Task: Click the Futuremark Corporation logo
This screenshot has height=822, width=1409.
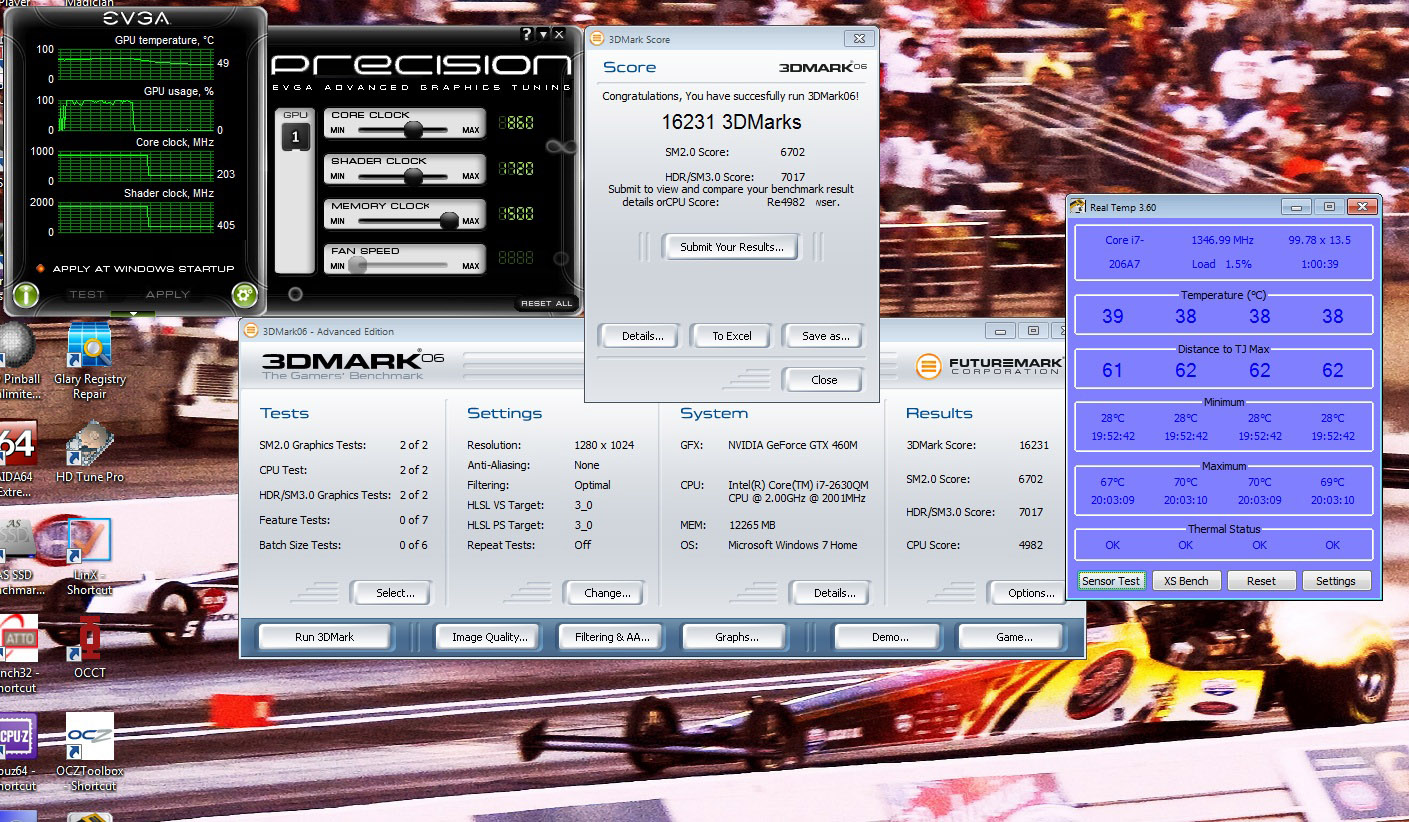Action: pyautogui.click(x=988, y=366)
